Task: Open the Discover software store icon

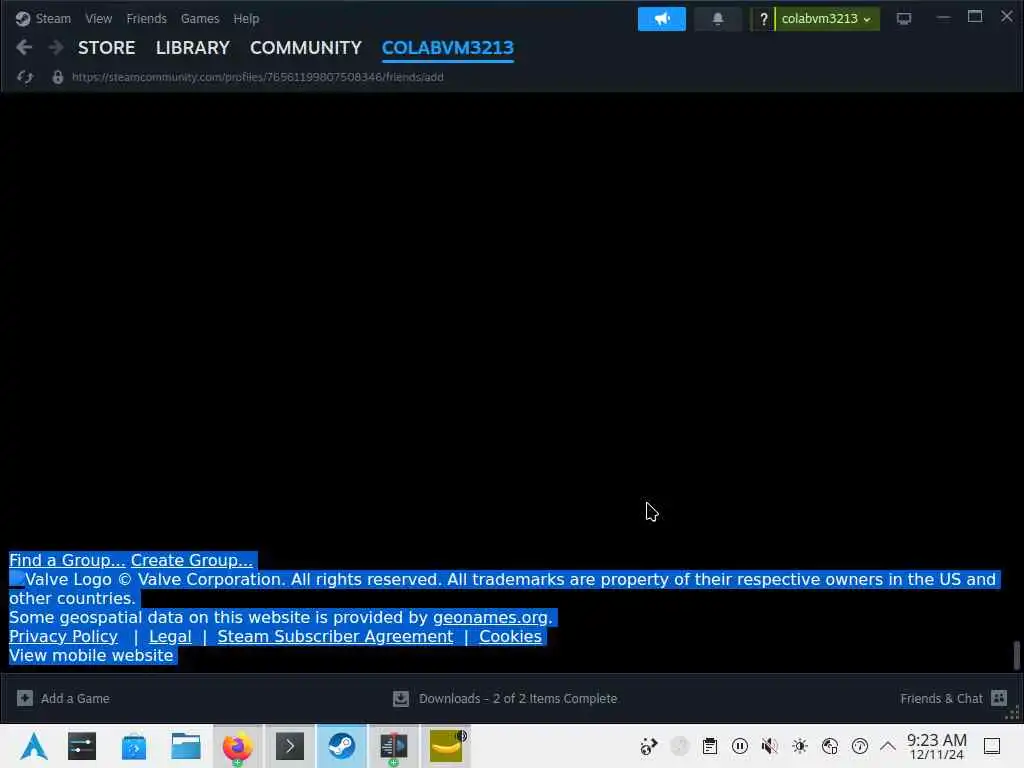Action: point(134,746)
